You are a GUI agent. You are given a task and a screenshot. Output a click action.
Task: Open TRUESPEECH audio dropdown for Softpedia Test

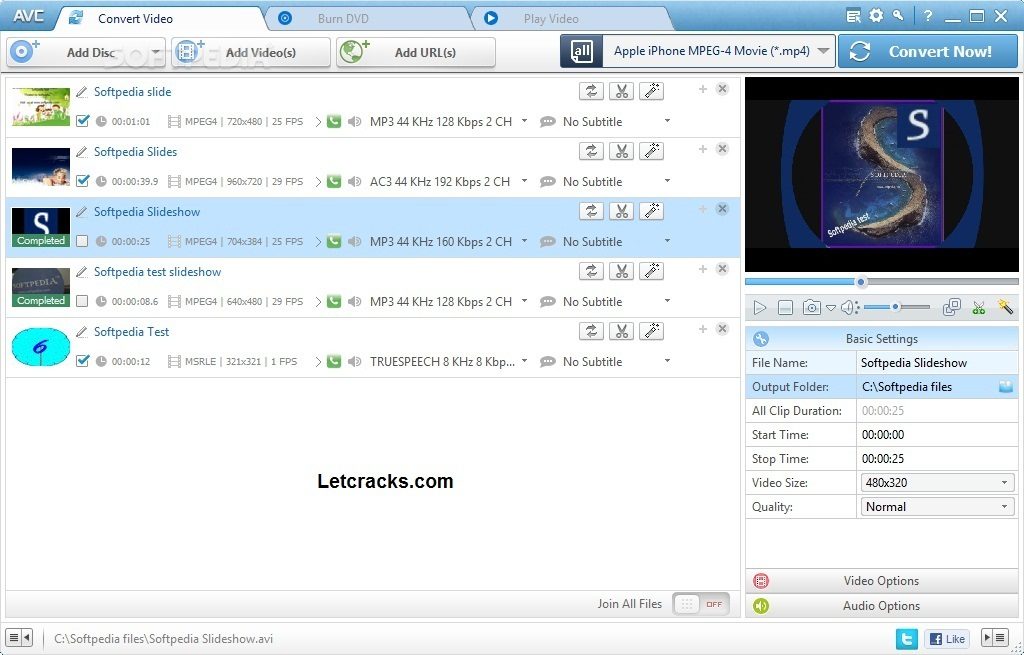(x=524, y=361)
